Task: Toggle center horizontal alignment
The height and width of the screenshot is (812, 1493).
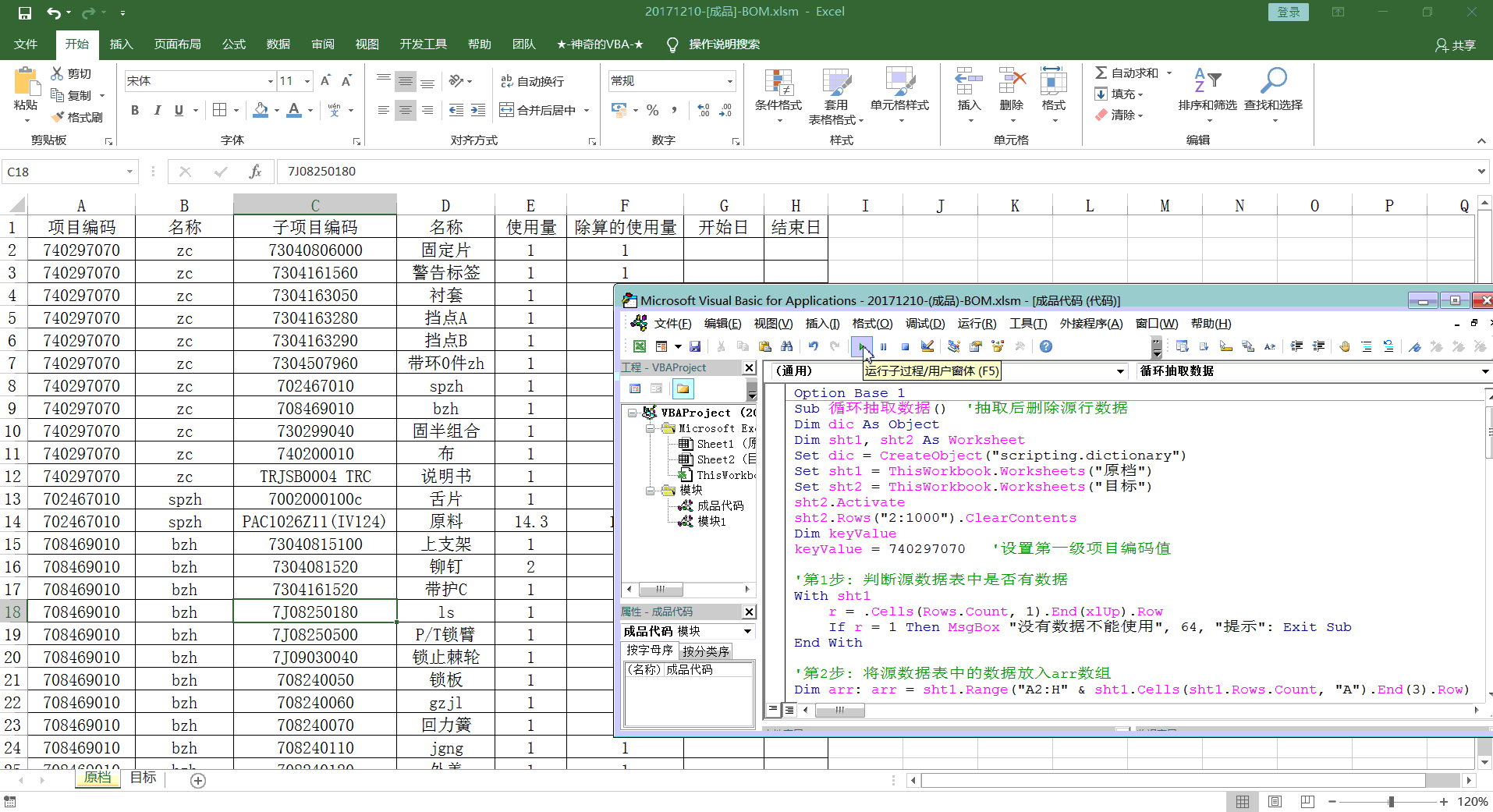Action: coord(405,111)
